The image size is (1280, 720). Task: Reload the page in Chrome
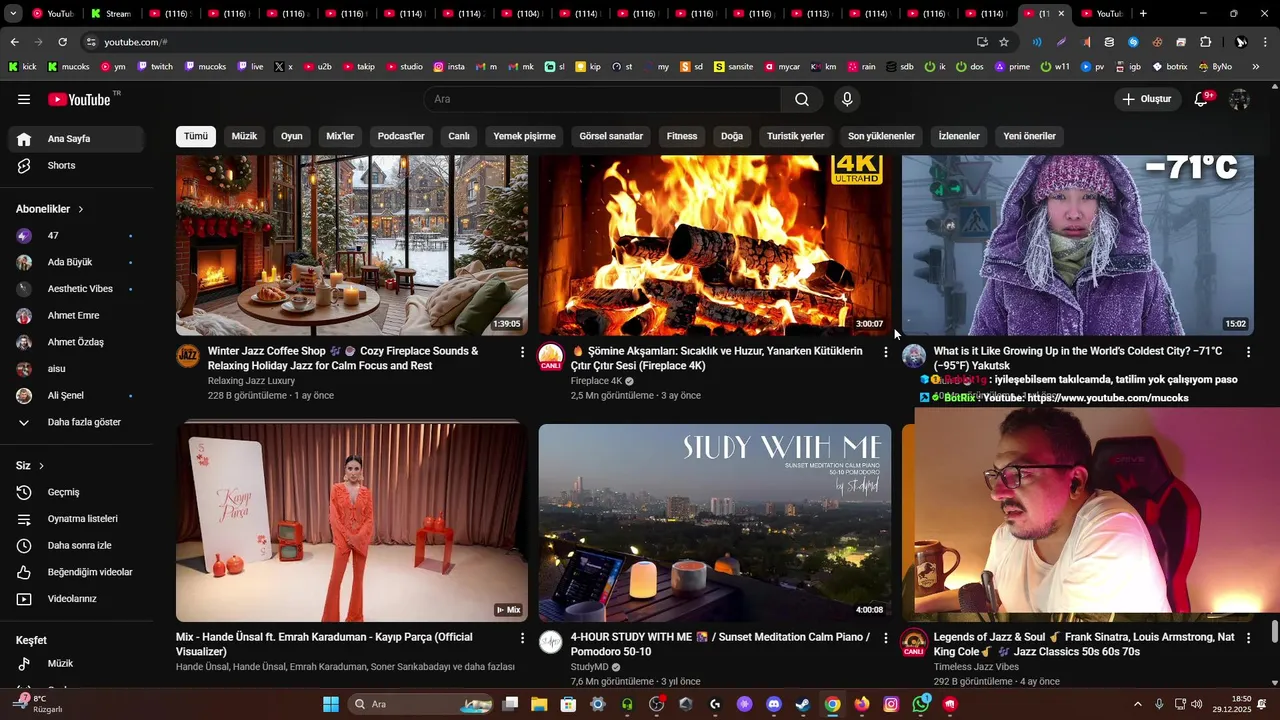(63, 42)
